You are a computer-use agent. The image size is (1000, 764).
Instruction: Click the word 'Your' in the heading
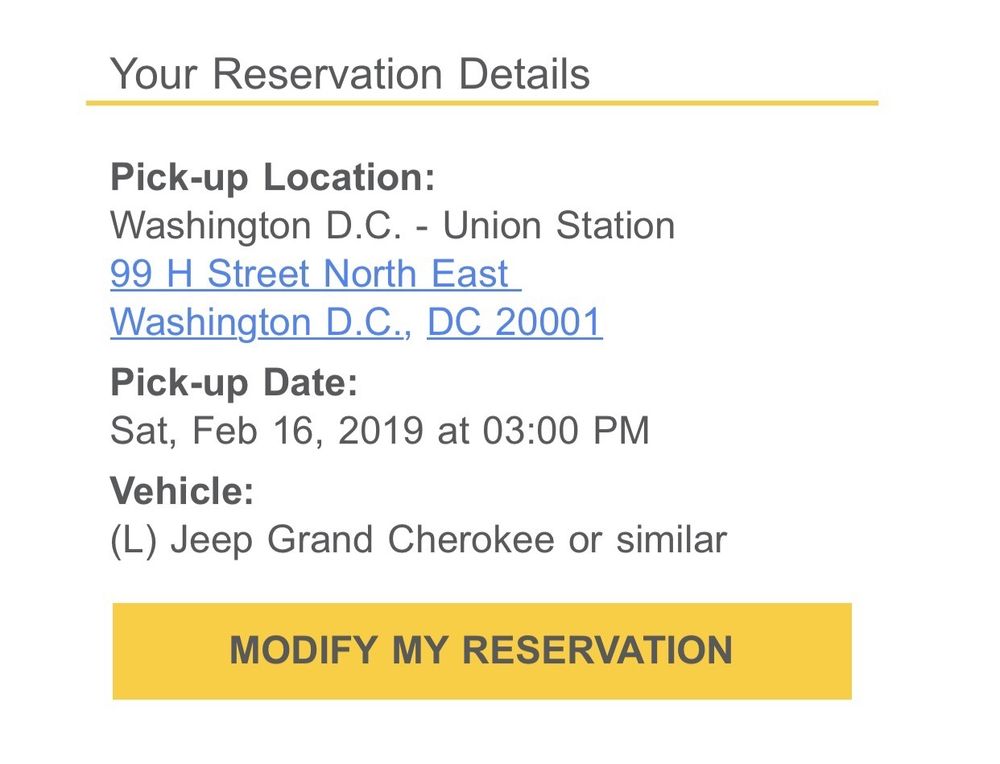pos(154,74)
